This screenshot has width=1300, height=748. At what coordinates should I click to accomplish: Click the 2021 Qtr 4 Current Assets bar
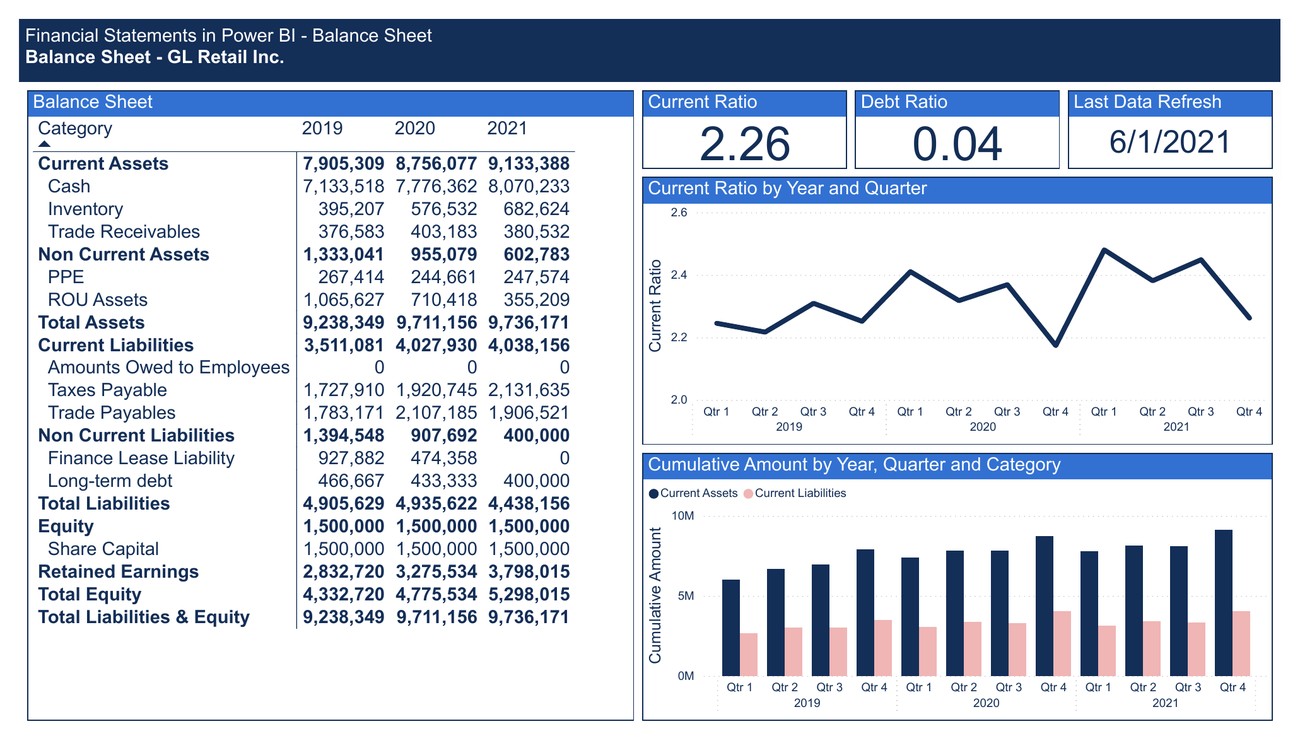[1223, 603]
